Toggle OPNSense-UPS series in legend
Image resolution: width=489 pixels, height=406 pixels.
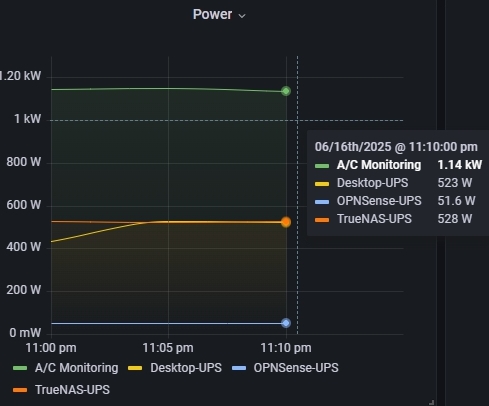coord(296,368)
